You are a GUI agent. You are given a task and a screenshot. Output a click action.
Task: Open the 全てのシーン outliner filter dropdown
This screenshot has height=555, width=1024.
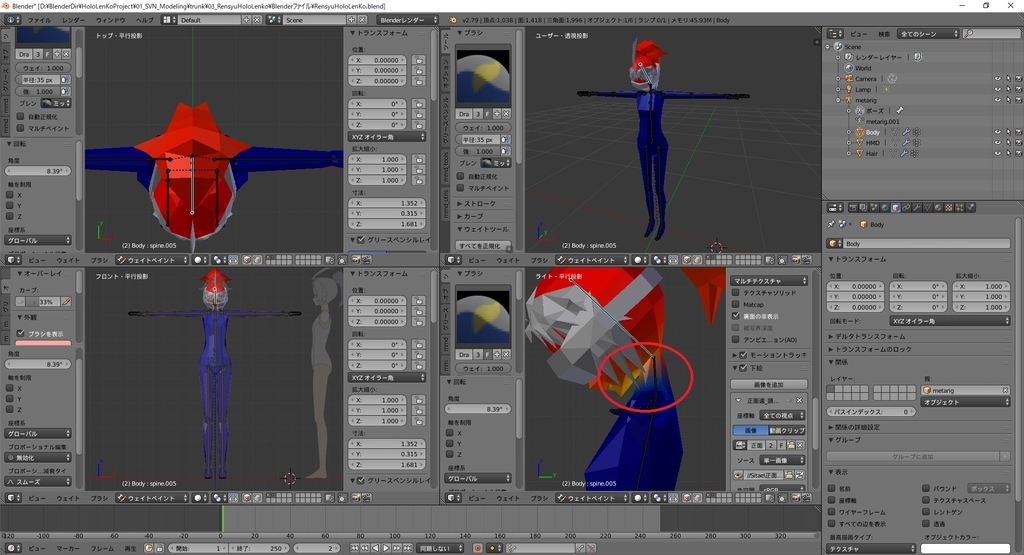click(927, 33)
